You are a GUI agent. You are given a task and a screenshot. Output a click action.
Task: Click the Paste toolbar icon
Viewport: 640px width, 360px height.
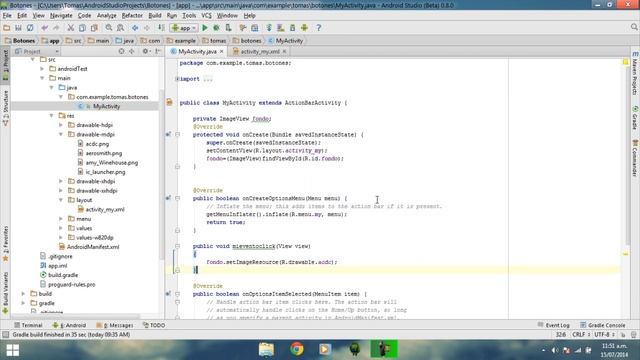[x=94, y=28]
